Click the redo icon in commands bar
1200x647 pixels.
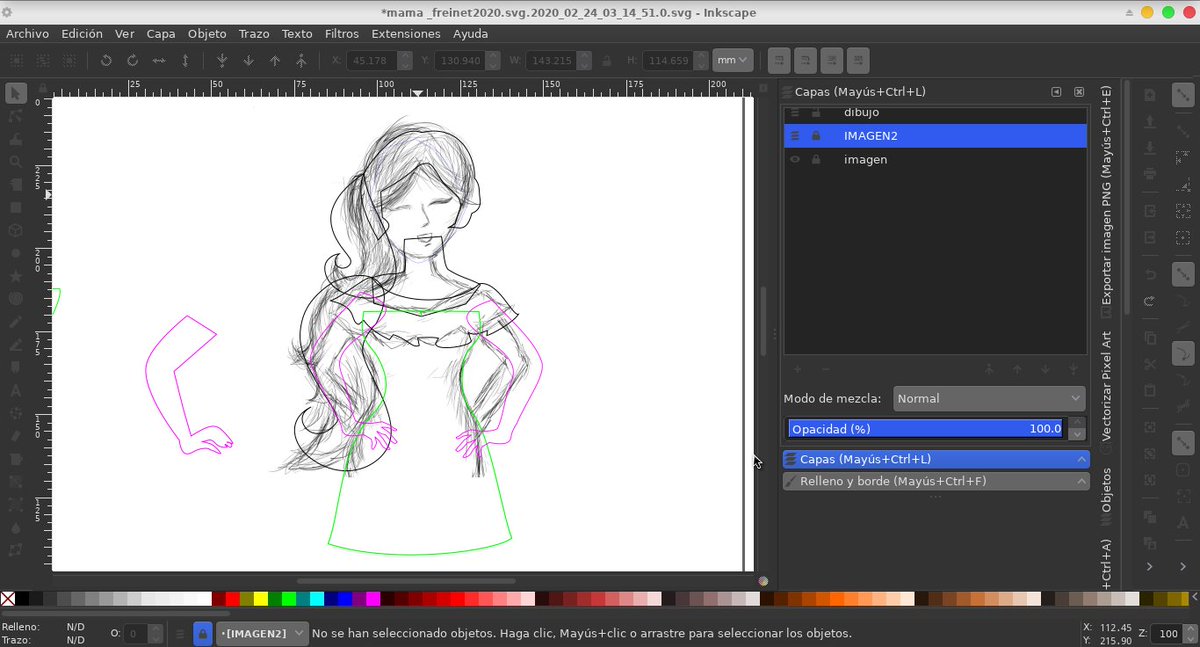pos(1150,300)
